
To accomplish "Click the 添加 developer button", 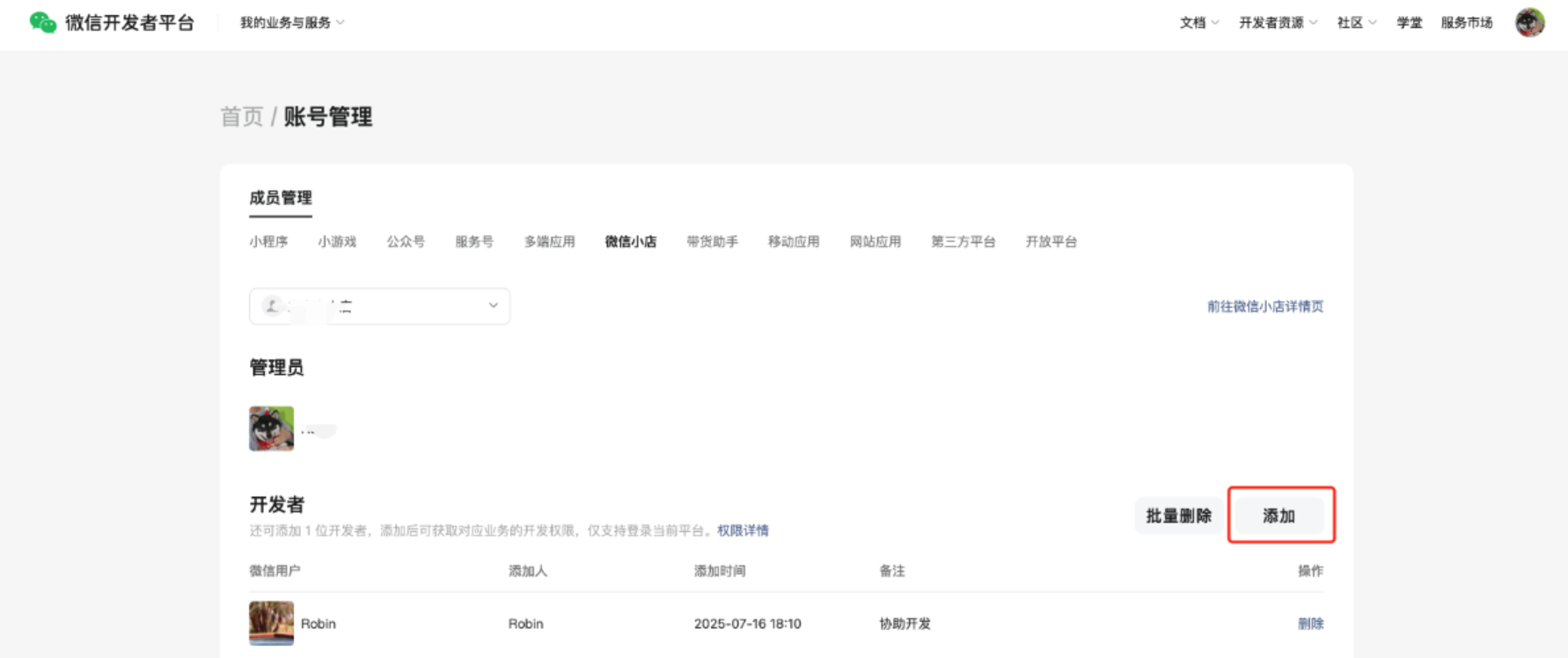I will tap(1279, 515).
